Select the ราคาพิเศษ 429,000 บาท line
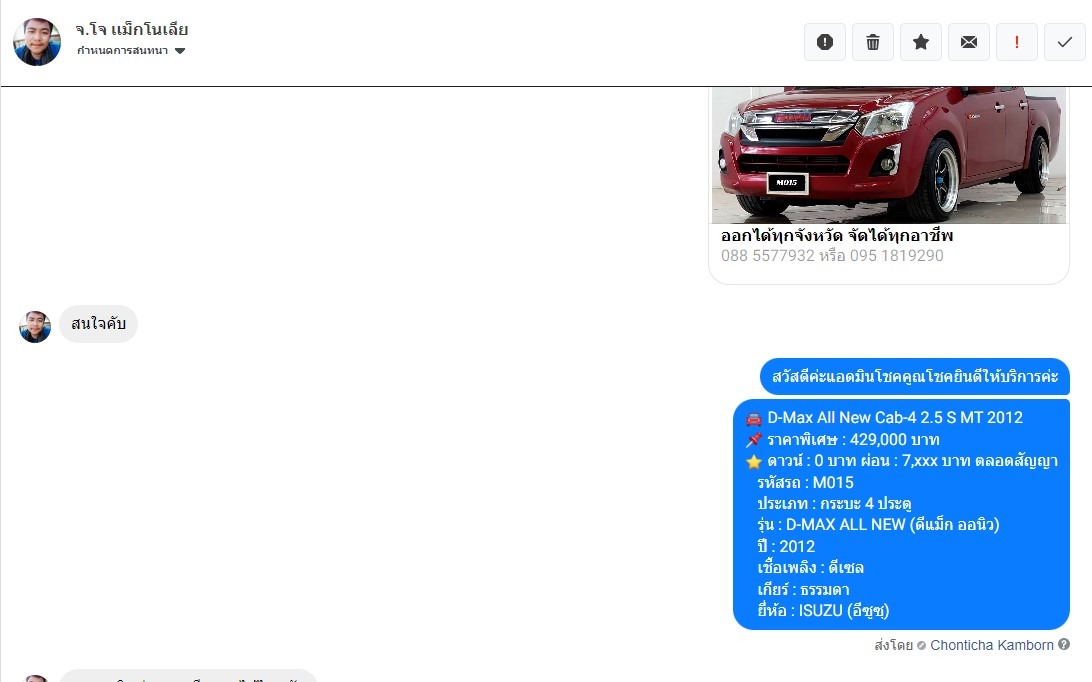Image resolution: width=1092 pixels, height=682 pixels. tap(843, 440)
